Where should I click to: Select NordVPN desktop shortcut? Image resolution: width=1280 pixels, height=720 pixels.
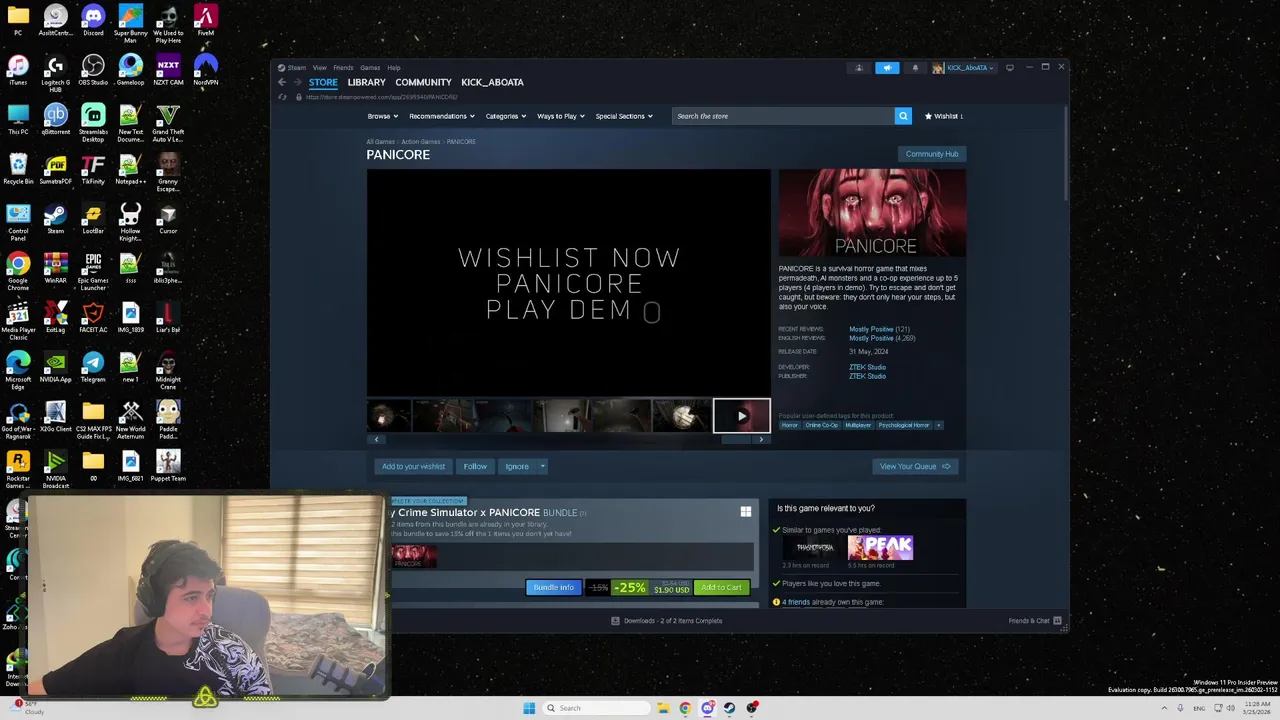coord(205,70)
